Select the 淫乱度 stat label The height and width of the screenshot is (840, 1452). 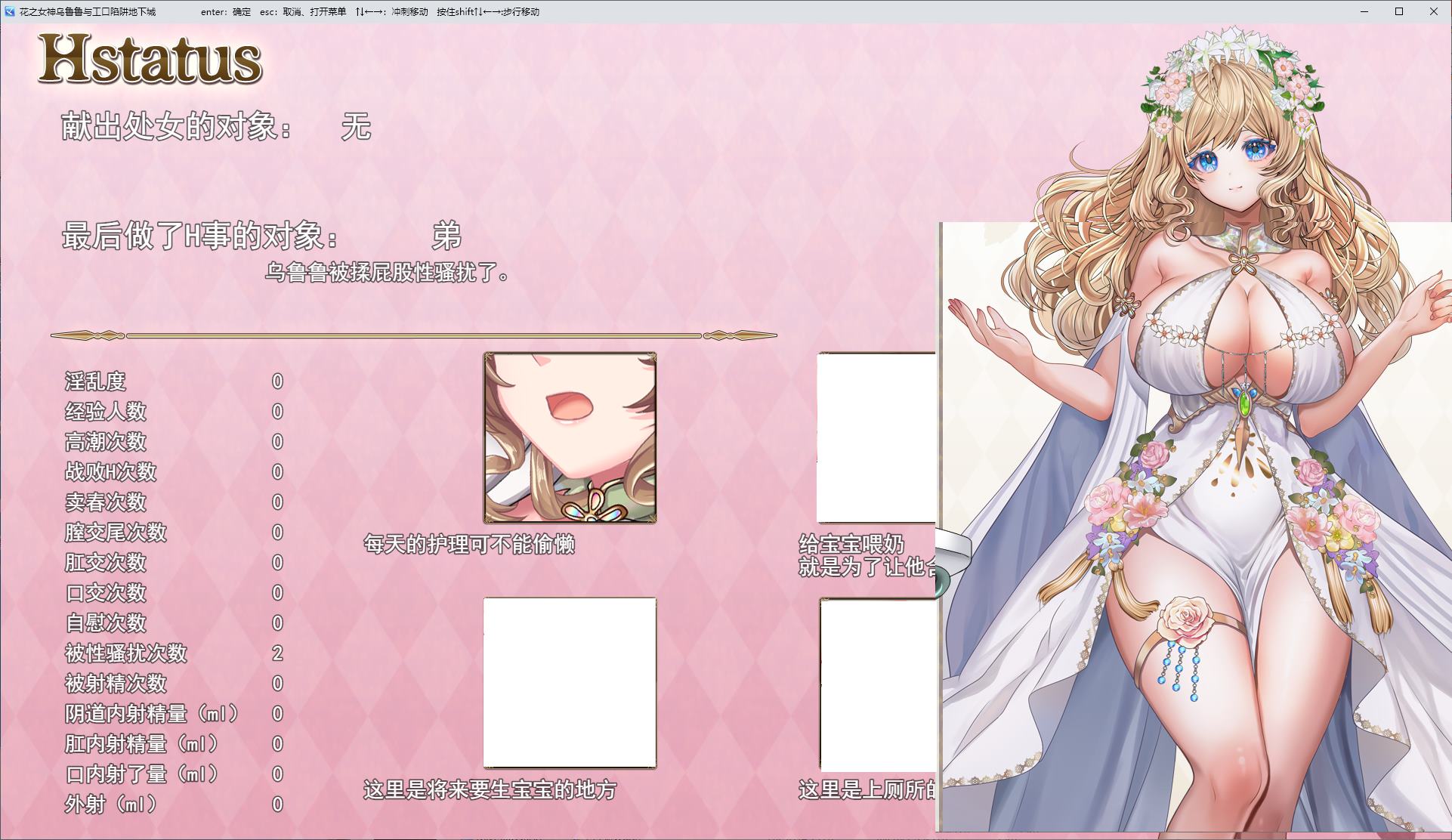(95, 381)
